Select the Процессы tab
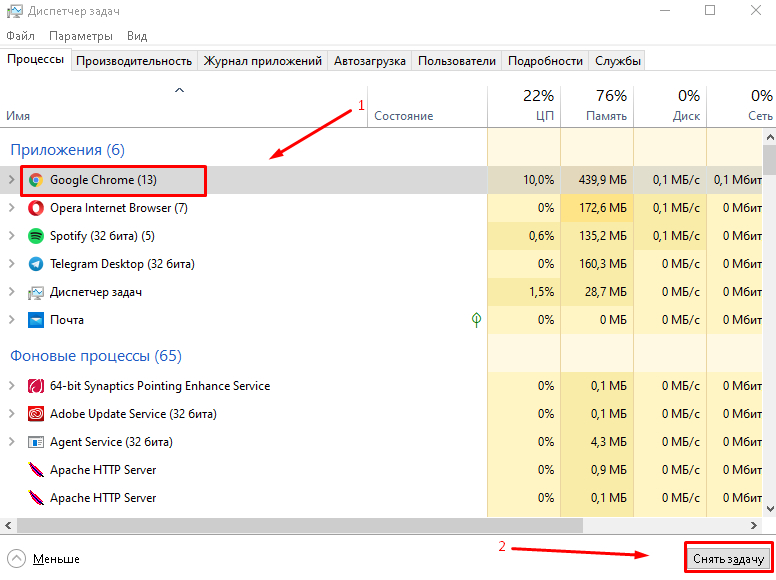 tap(36, 59)
